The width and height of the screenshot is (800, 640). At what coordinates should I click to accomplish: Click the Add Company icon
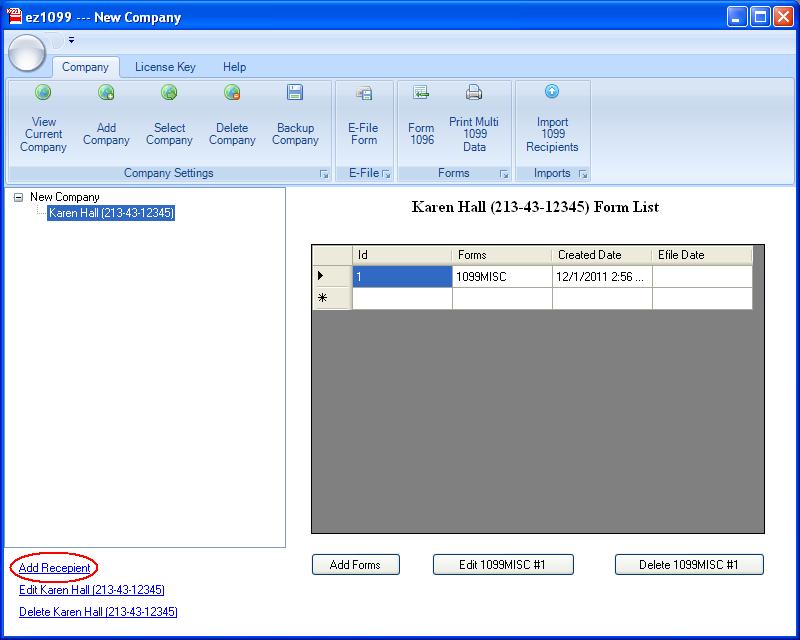[106, 92]
